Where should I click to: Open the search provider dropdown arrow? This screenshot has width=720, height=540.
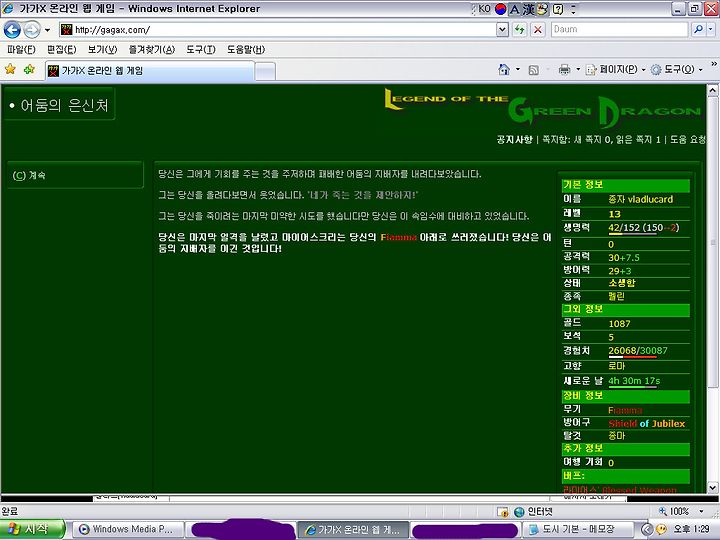click(711, 29)
